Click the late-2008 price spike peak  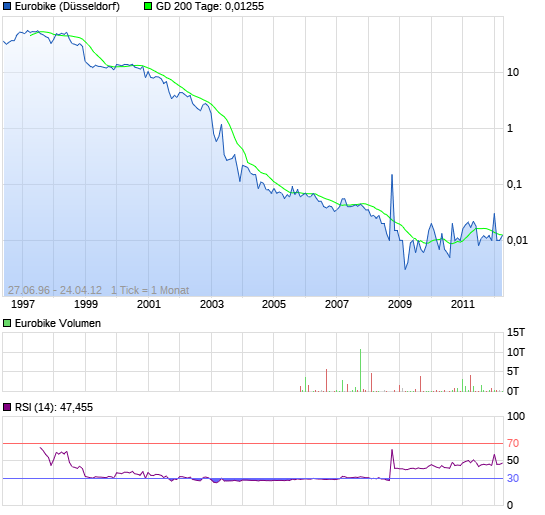pos(392,175)
